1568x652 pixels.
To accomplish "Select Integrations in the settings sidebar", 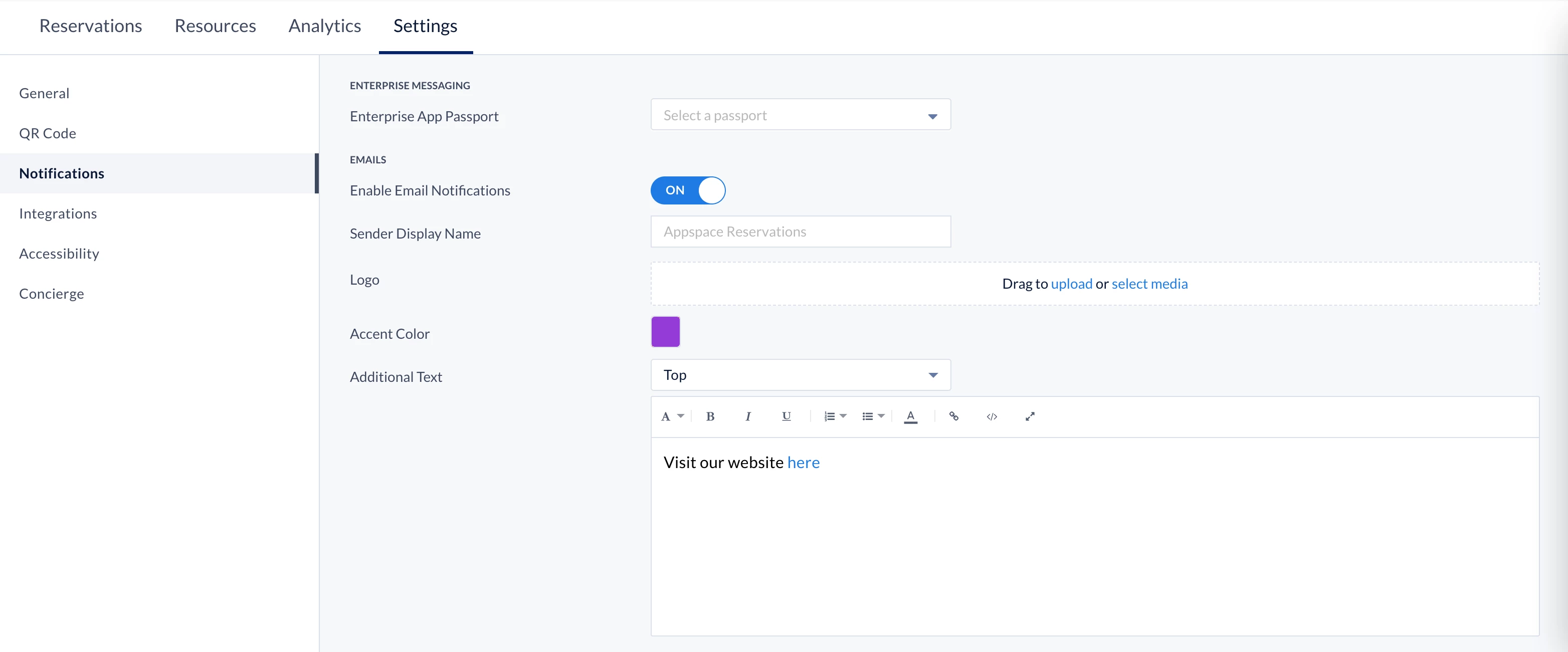I will [58, 213].
